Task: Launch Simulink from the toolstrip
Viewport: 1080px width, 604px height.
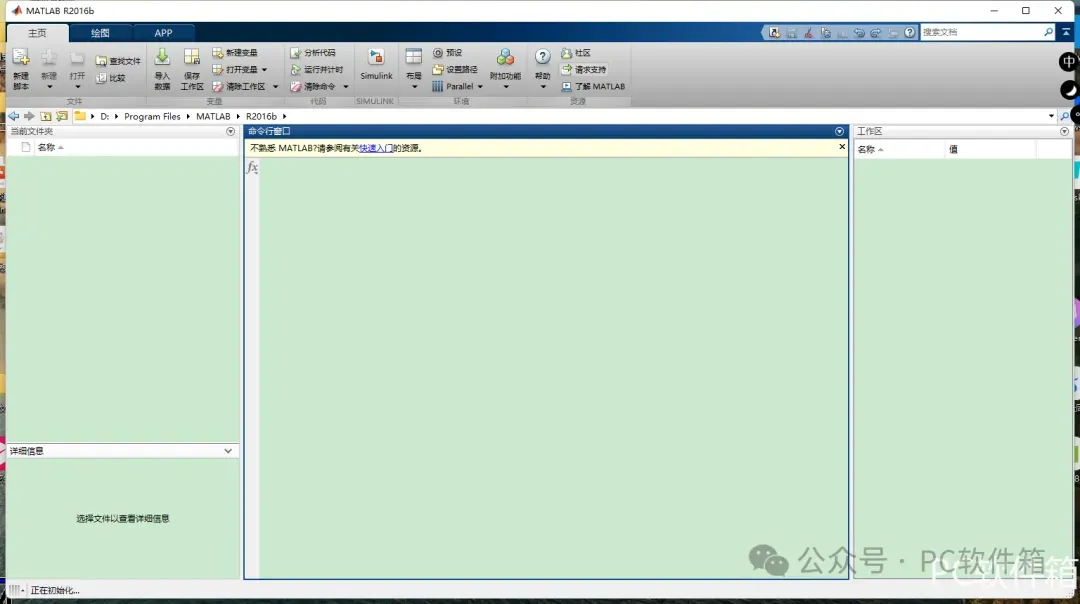Action: [x=376, y=65]
